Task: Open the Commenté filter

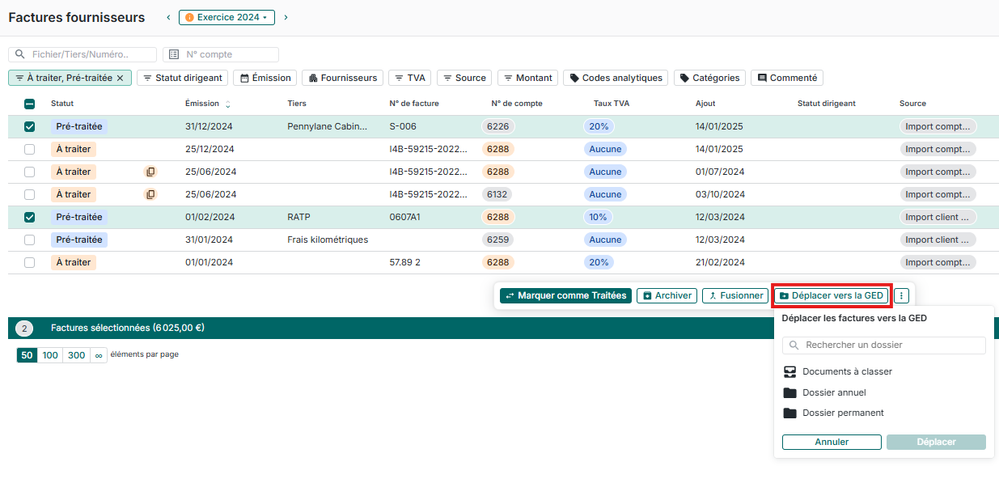Action: point(787,78)
